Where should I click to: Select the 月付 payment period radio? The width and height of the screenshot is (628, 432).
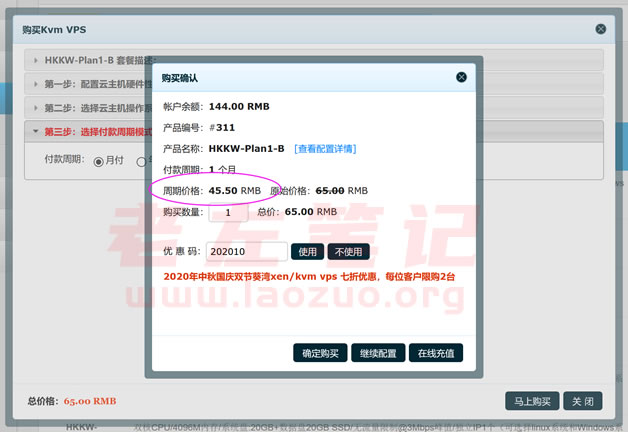[x=99, y=160]
